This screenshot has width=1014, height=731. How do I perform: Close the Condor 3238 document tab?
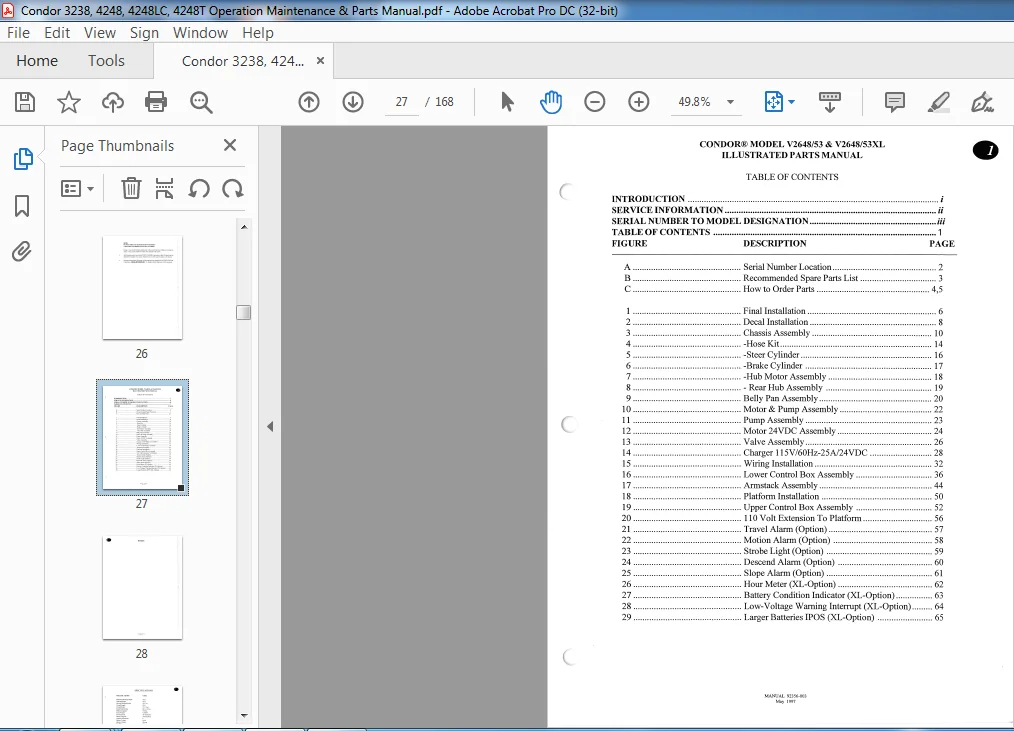click(320, 61)
